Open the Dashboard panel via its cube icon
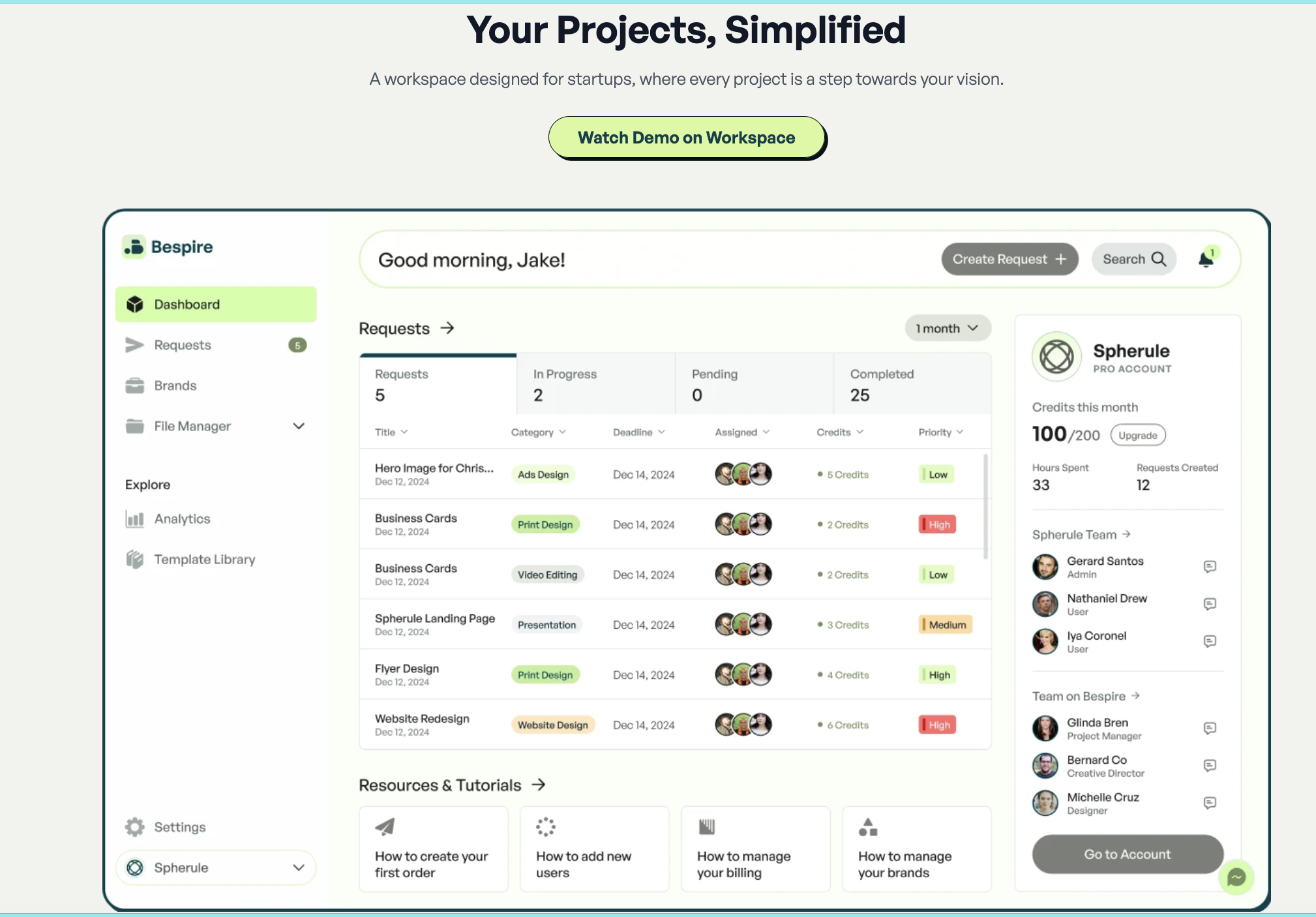Screen dimensions: 1316x917 (x=135, y=304)
